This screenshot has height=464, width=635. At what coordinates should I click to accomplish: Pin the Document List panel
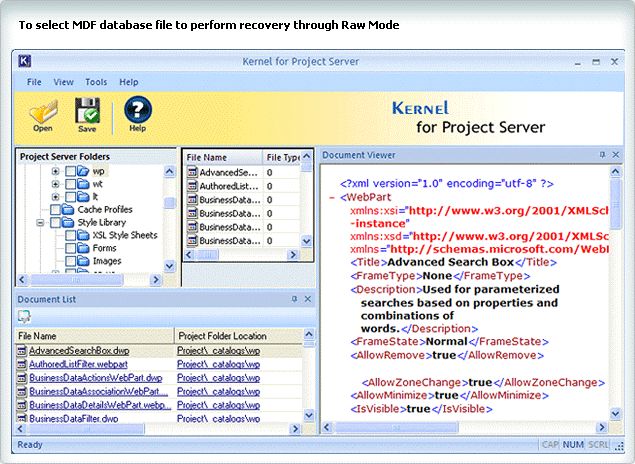pyautogui.click(x=294, y=299)
